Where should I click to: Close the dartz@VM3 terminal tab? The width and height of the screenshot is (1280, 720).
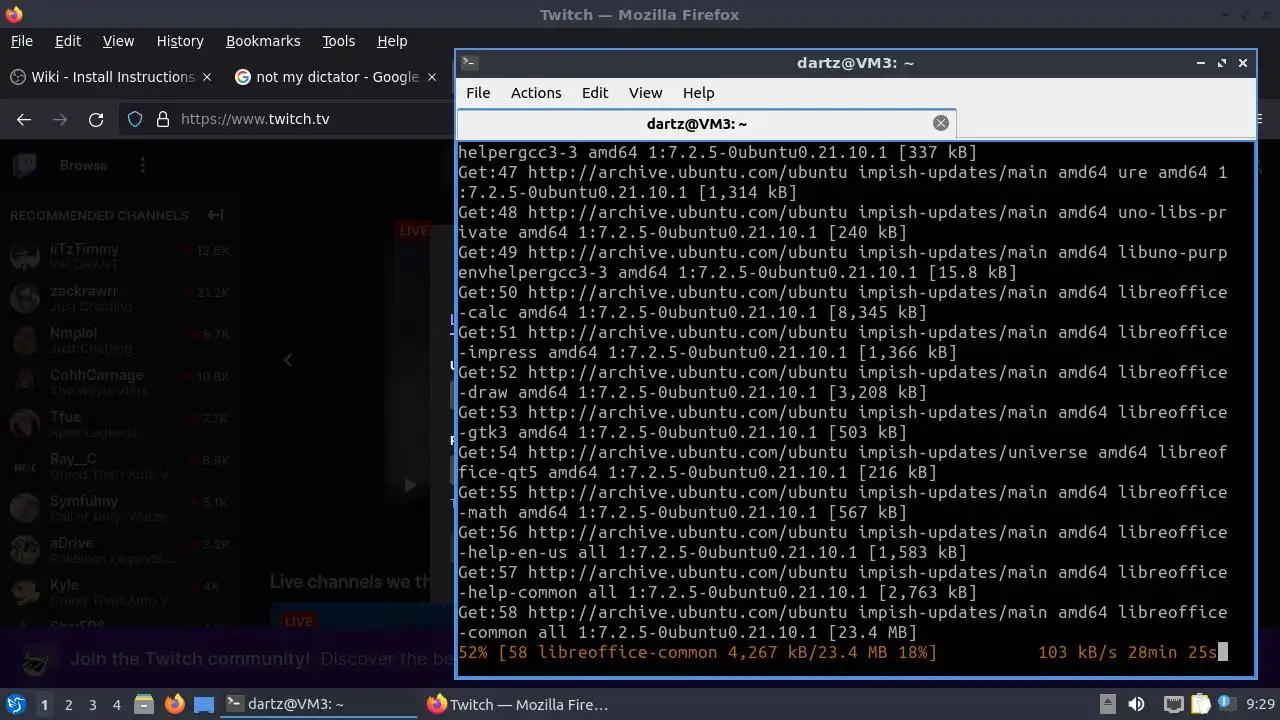pyautogui.click(x=940, y=123)
